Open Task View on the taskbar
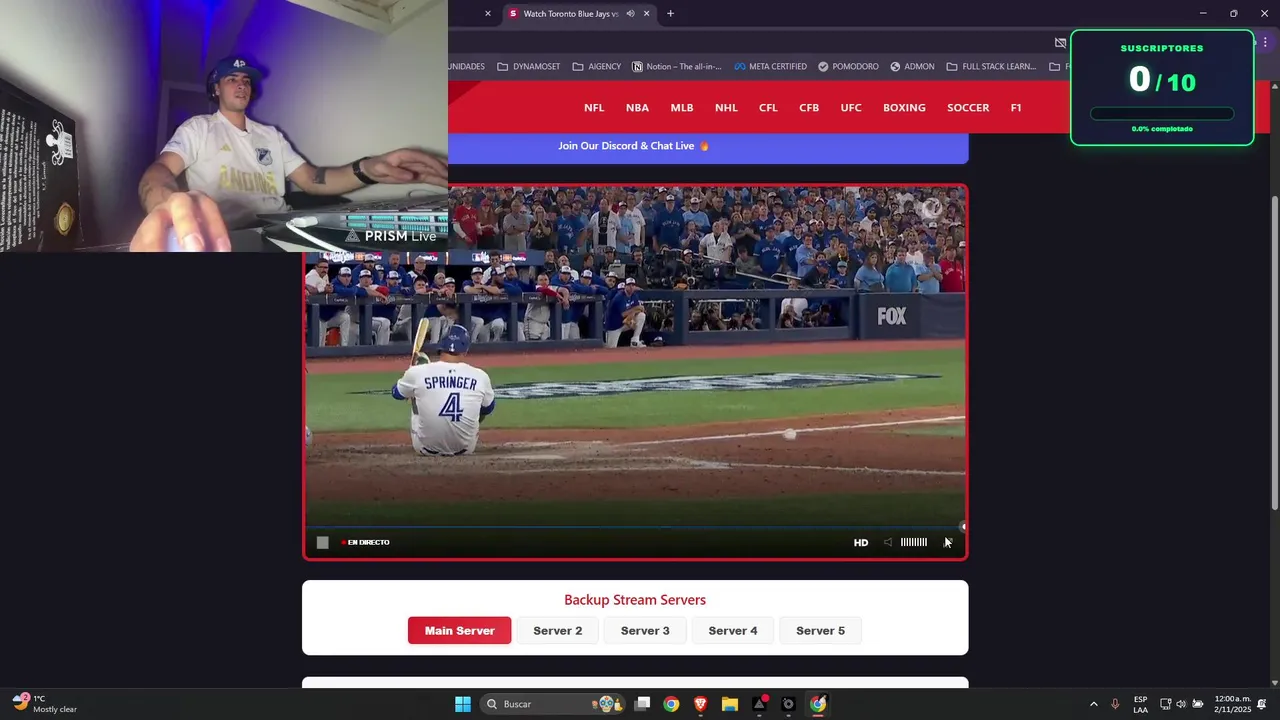The image size is (1280, 720). click(643, 704)
